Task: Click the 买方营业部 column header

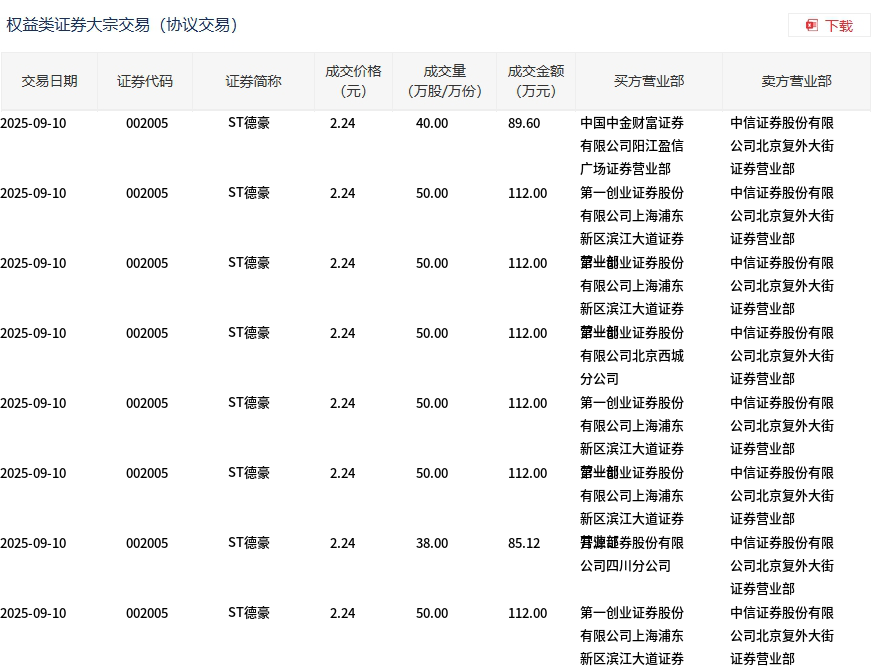Action: [x=649, y=81]
